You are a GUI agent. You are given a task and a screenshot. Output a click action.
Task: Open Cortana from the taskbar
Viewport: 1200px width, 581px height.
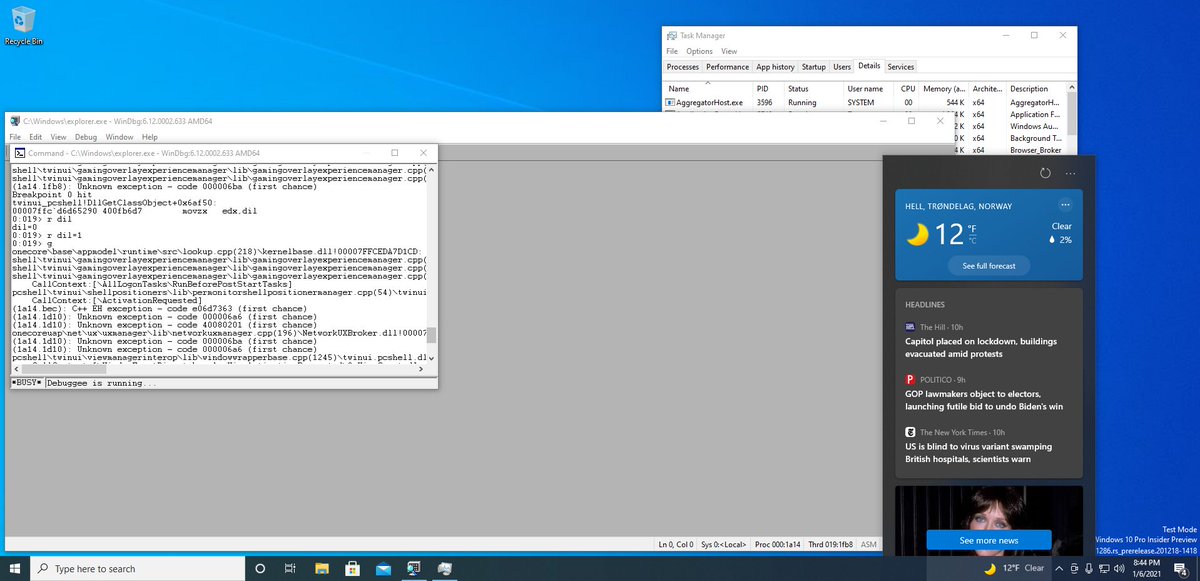pyautogui.click(x=260, y=568)
